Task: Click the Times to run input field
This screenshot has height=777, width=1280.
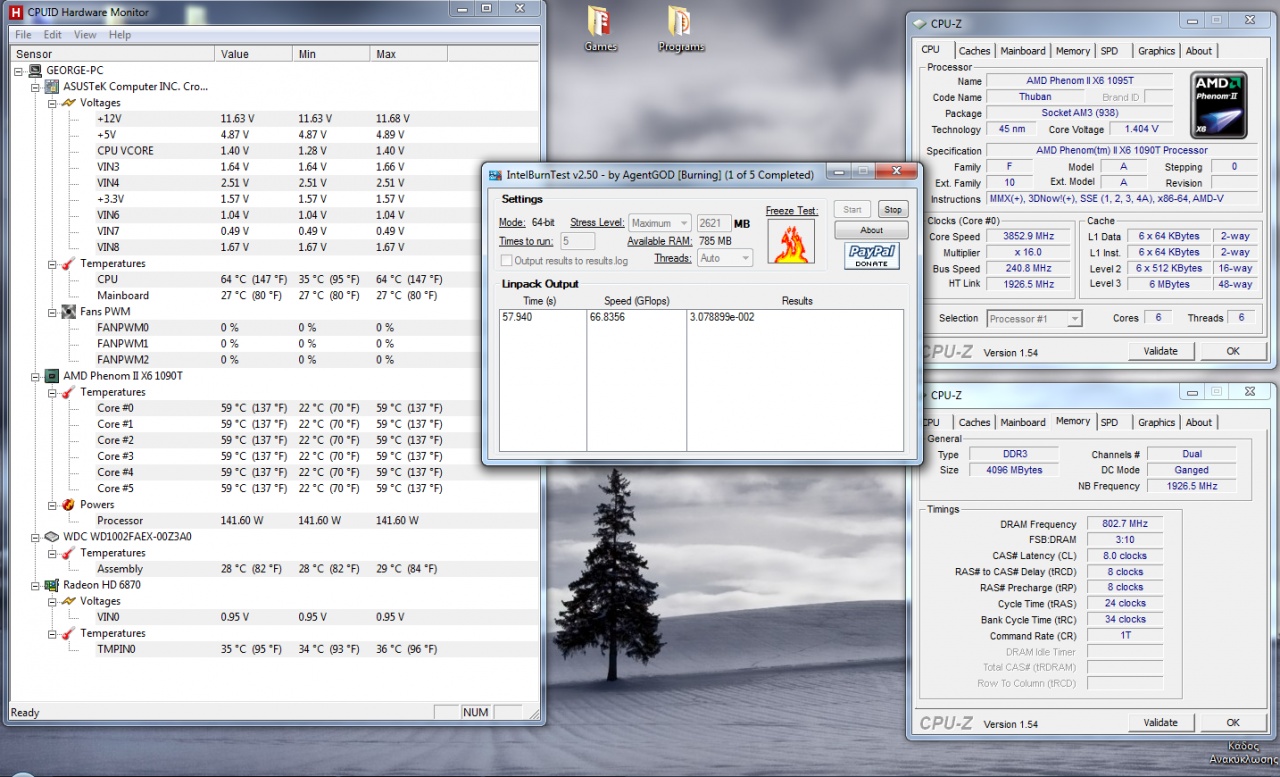Action: [x=577, y=241]
